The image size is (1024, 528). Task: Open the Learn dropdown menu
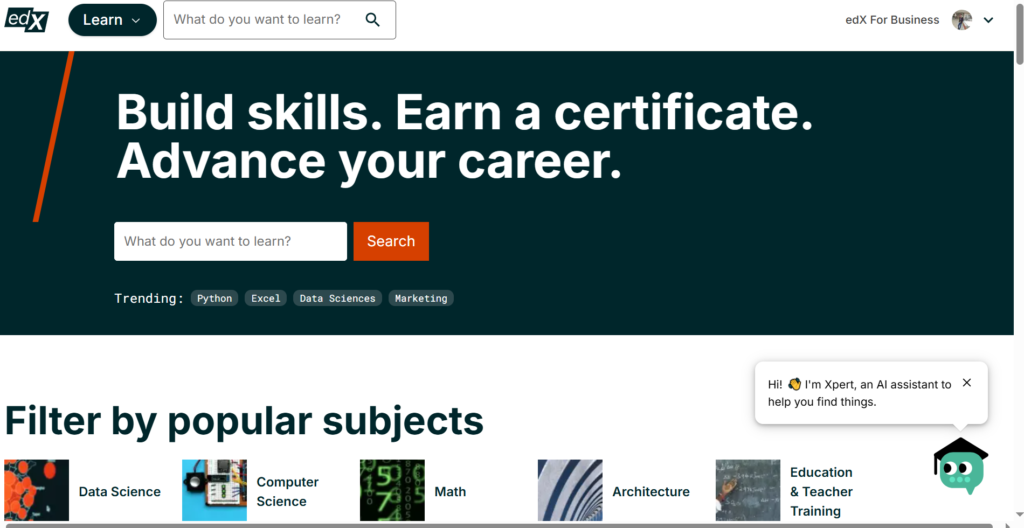coord(112,20)
